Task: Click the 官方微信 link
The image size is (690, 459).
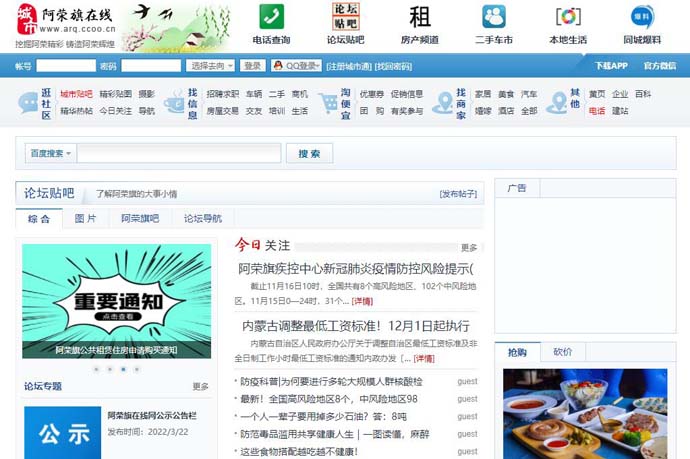Action: coord(660,66)
